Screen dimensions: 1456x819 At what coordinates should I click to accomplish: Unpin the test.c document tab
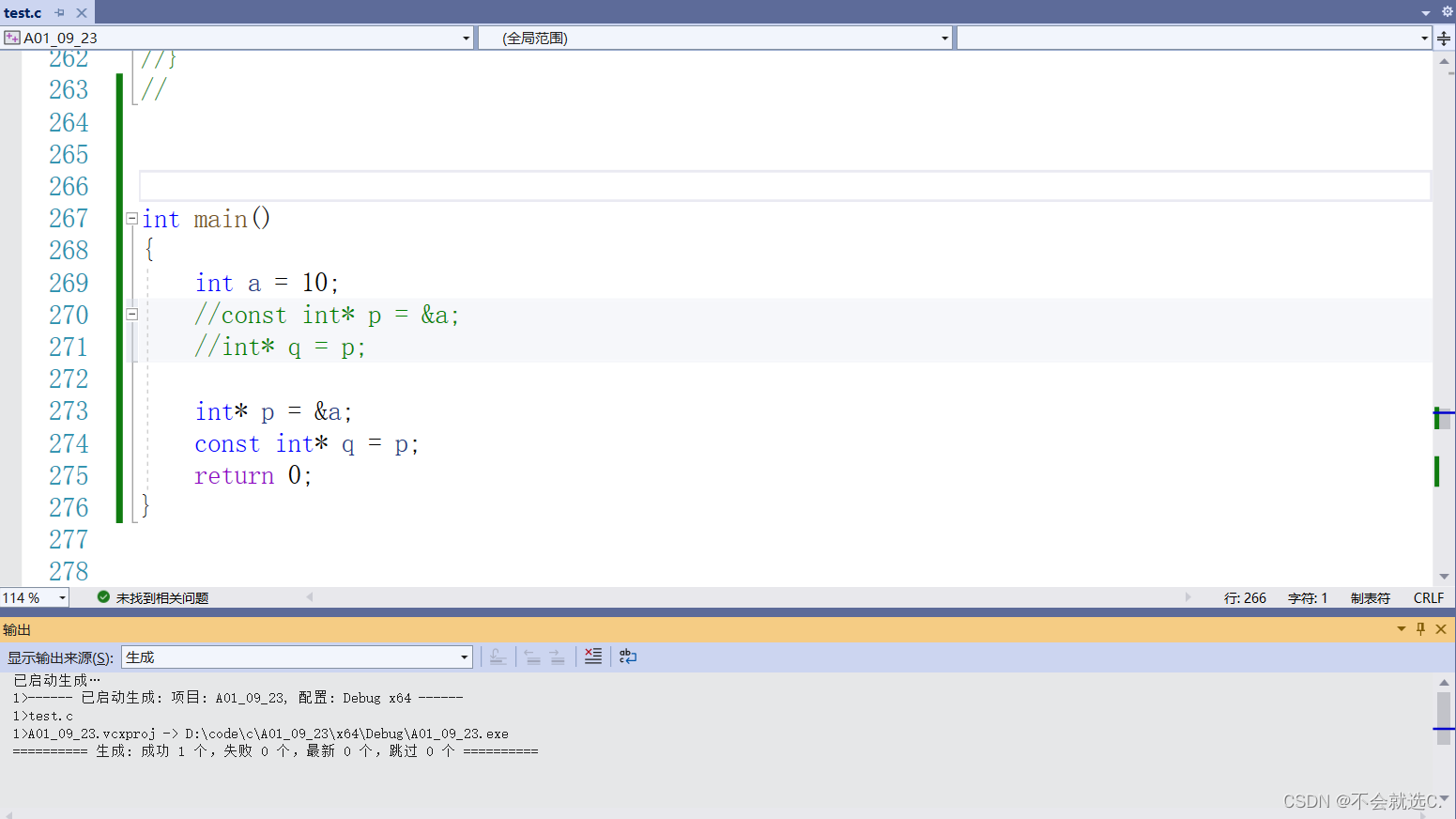pos(61,12)
